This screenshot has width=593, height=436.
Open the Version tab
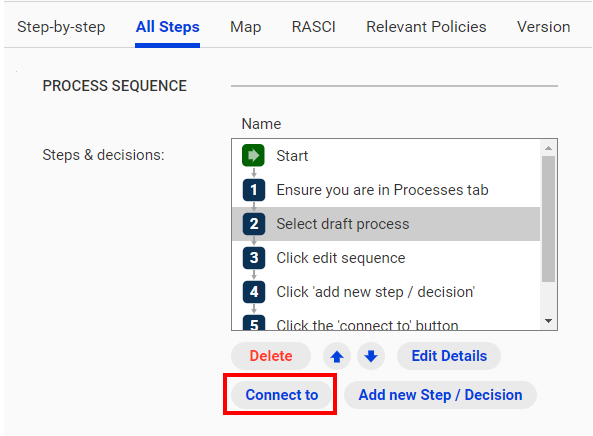coord(543,27)
